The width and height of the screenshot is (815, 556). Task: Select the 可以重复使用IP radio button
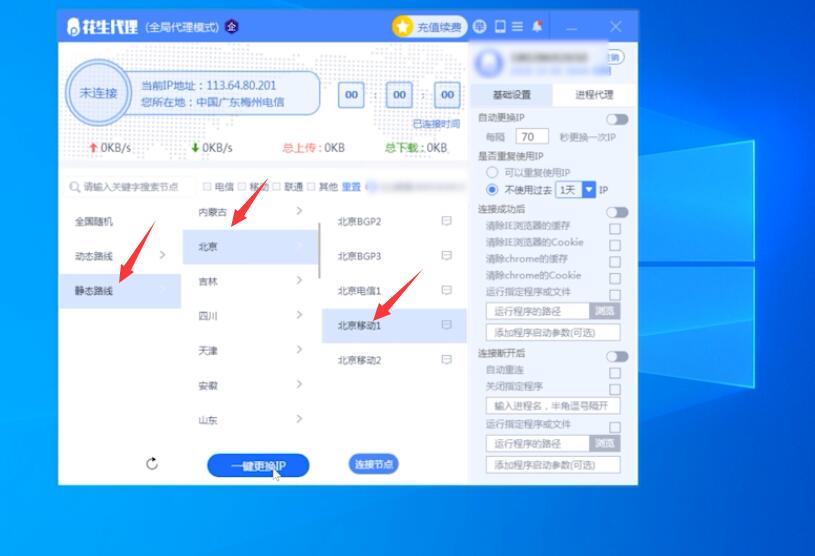pyautogui.click(x=492, y=172)
